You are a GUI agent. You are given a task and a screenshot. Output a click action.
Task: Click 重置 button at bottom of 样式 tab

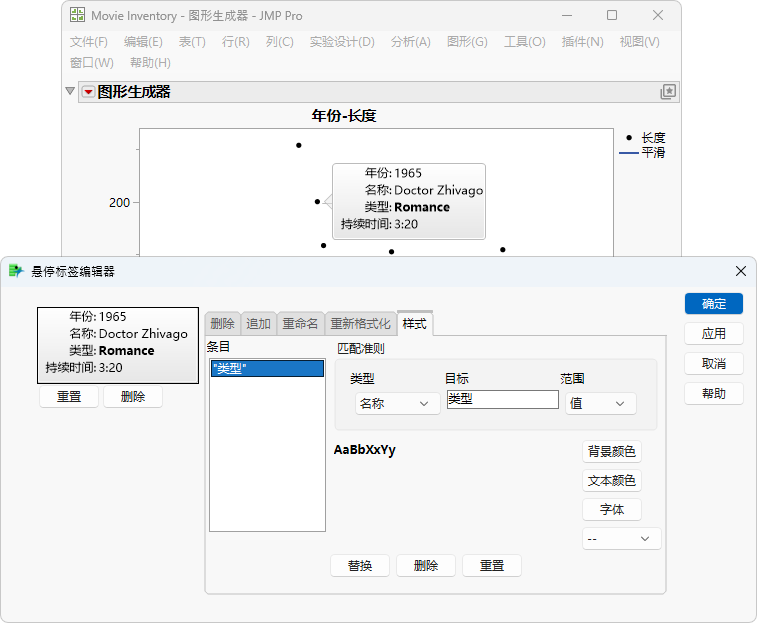pos(491,566)
